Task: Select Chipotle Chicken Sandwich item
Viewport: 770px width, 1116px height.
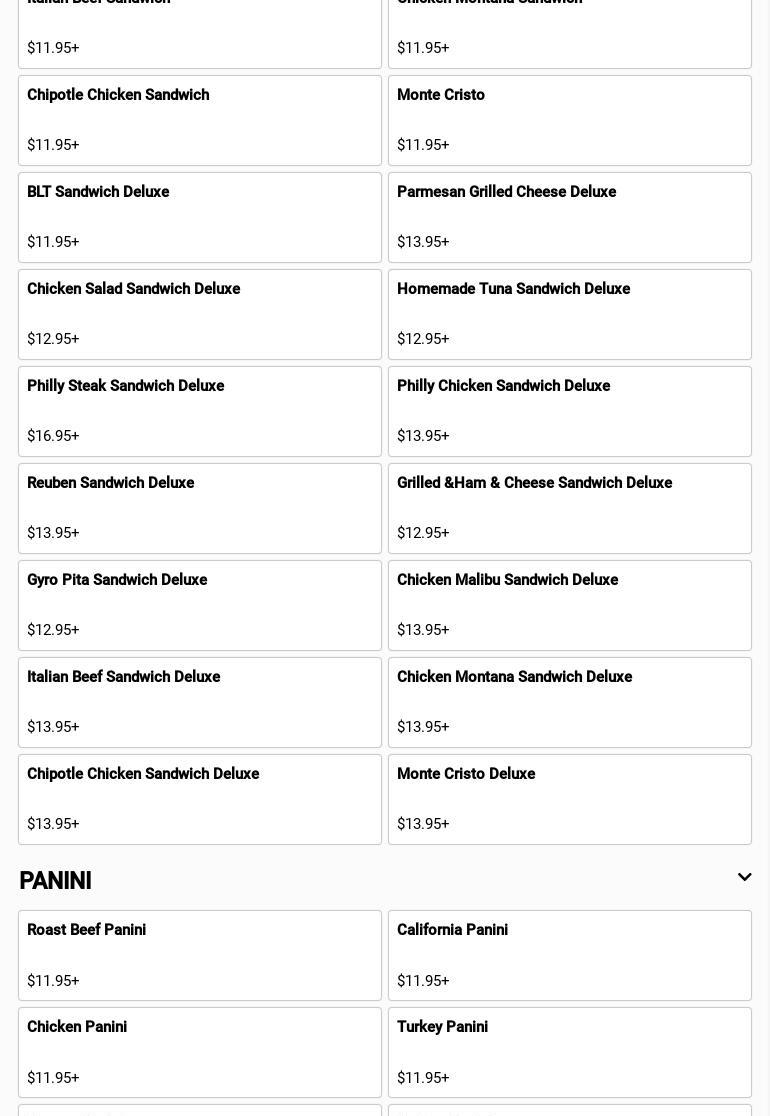Action: point(200,120)
